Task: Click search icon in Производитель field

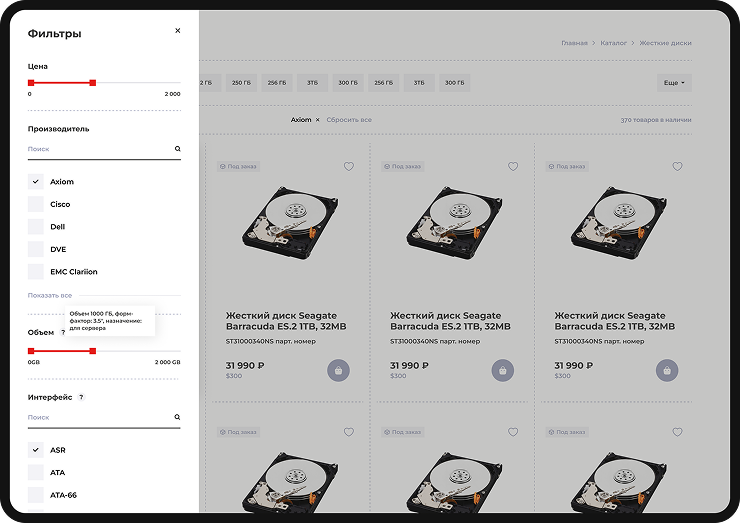Action: click(177, 149)
